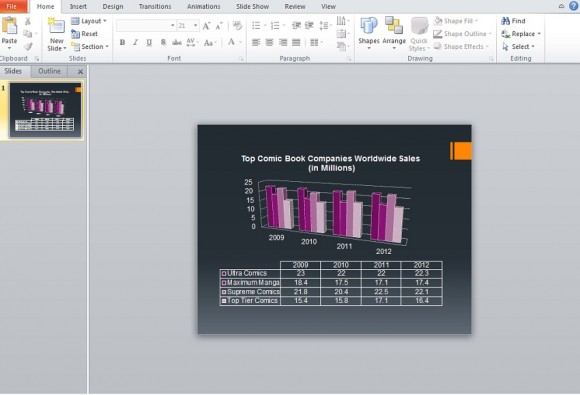Switch to the View tab
Screen dimensions: 580x395
[x=328, y=7]
